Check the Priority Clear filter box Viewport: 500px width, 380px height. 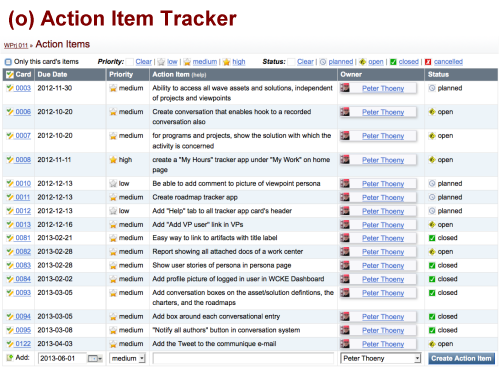[130, 62]
